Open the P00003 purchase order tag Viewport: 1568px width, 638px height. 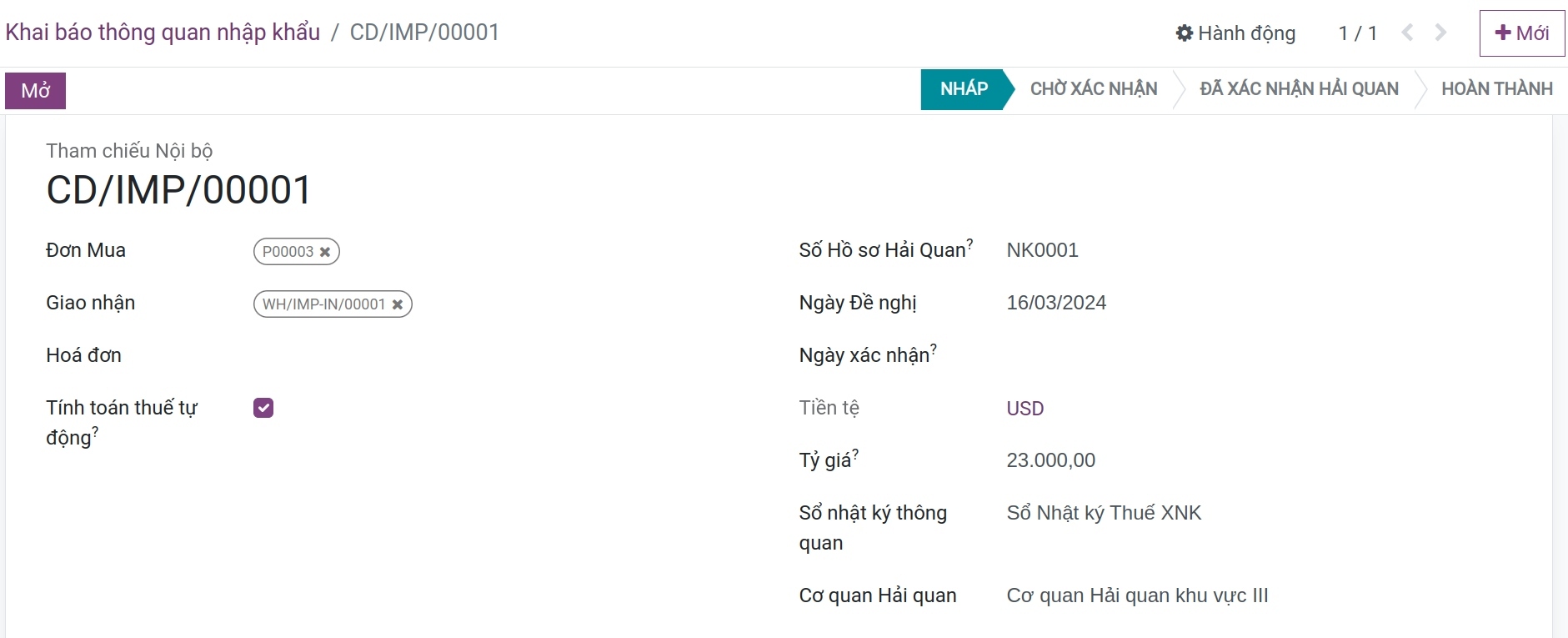click(288, 252)
